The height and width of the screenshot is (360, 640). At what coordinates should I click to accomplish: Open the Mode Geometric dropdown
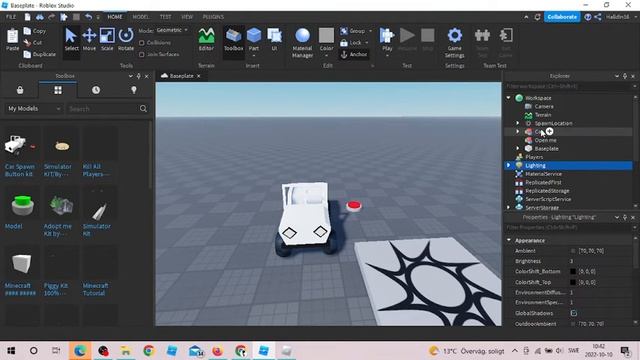coord(172,30)
